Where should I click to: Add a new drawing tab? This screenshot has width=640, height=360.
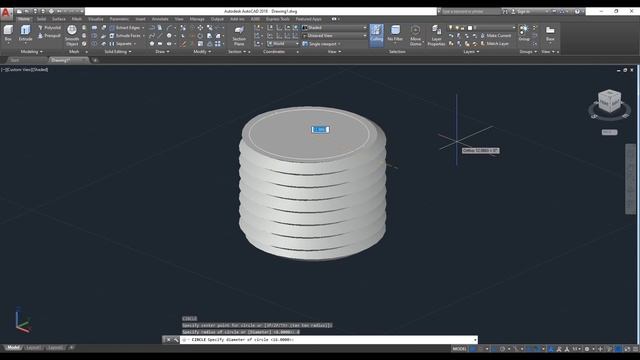pos(95,60)
